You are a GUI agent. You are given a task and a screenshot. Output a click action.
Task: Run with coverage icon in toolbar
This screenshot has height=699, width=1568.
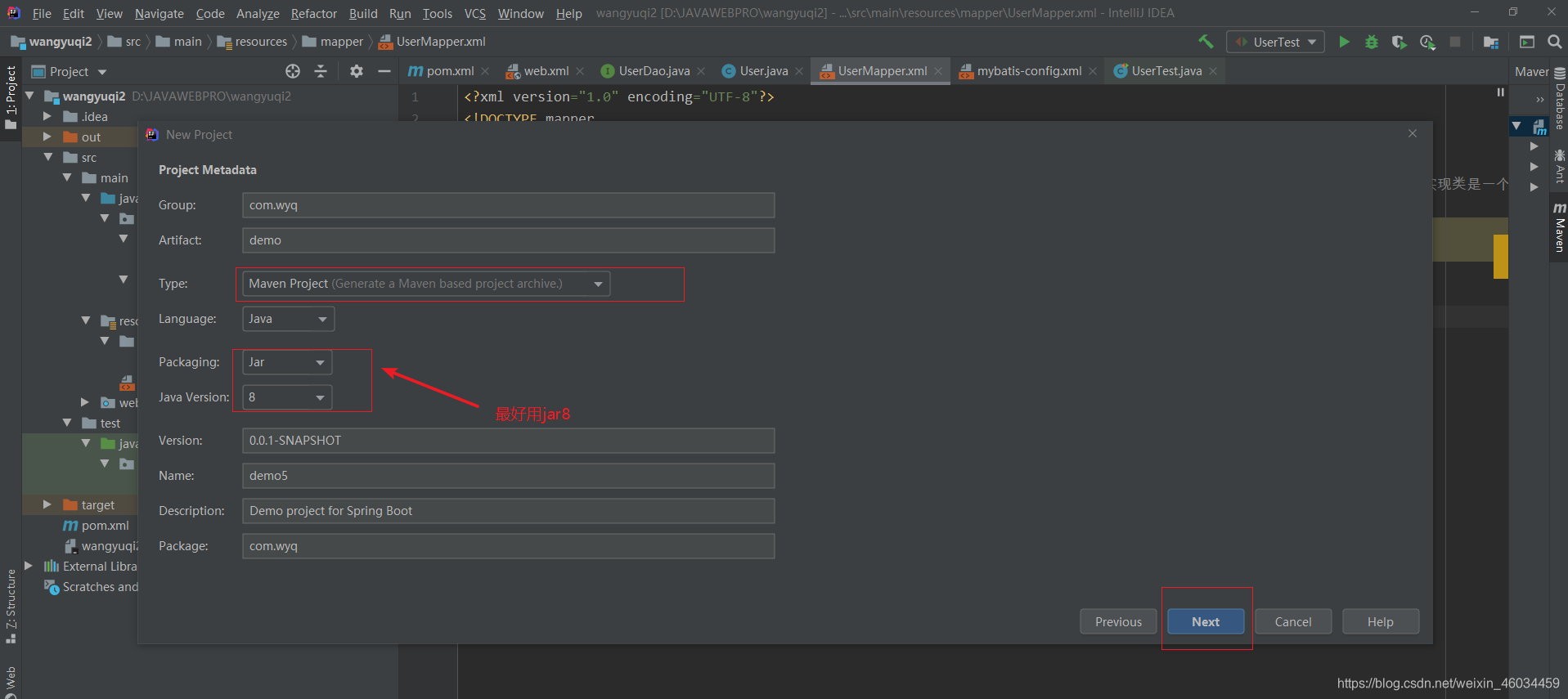pos(1400,42)
